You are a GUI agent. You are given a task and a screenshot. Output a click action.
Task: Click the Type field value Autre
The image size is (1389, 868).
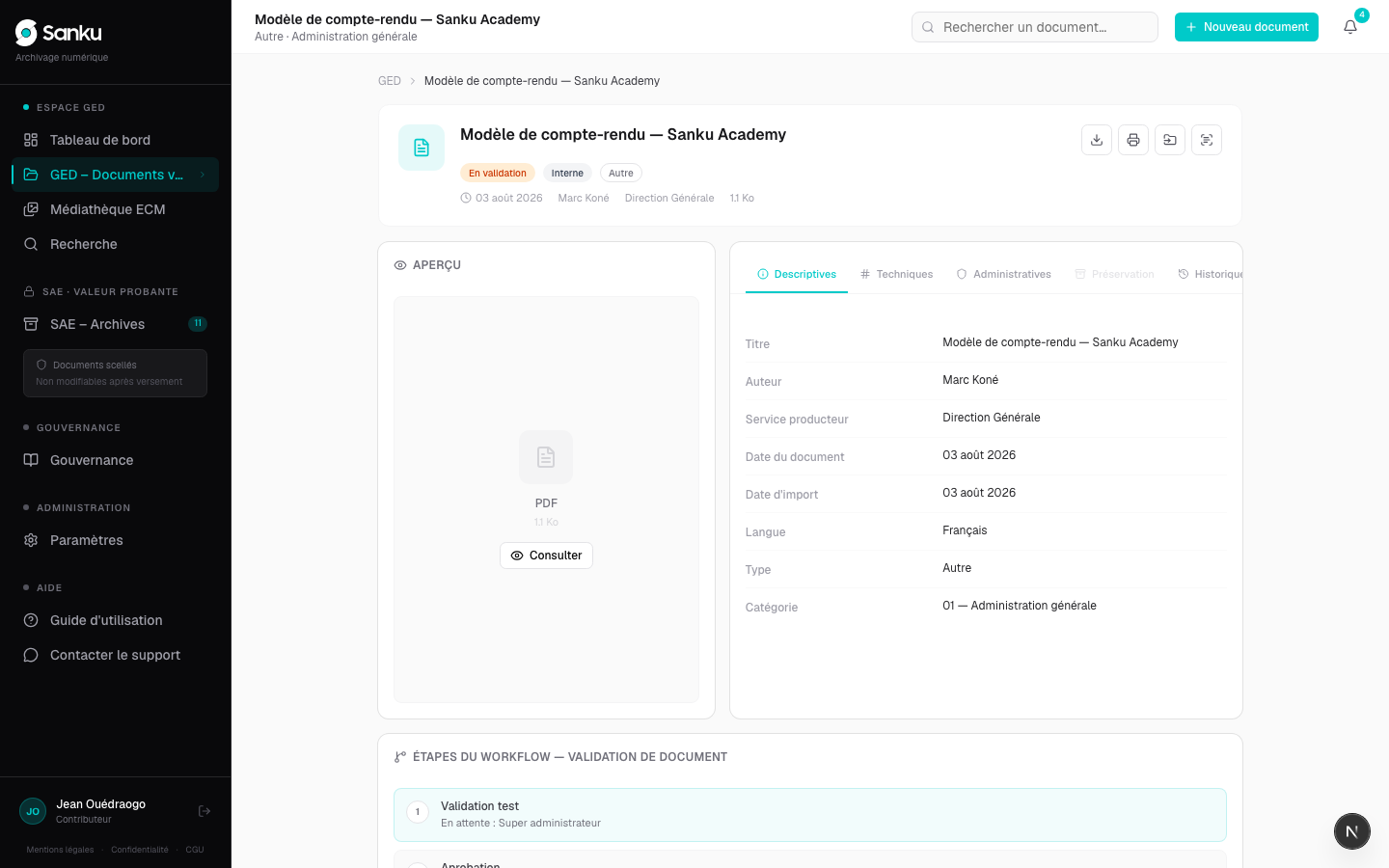pos(957,568)
